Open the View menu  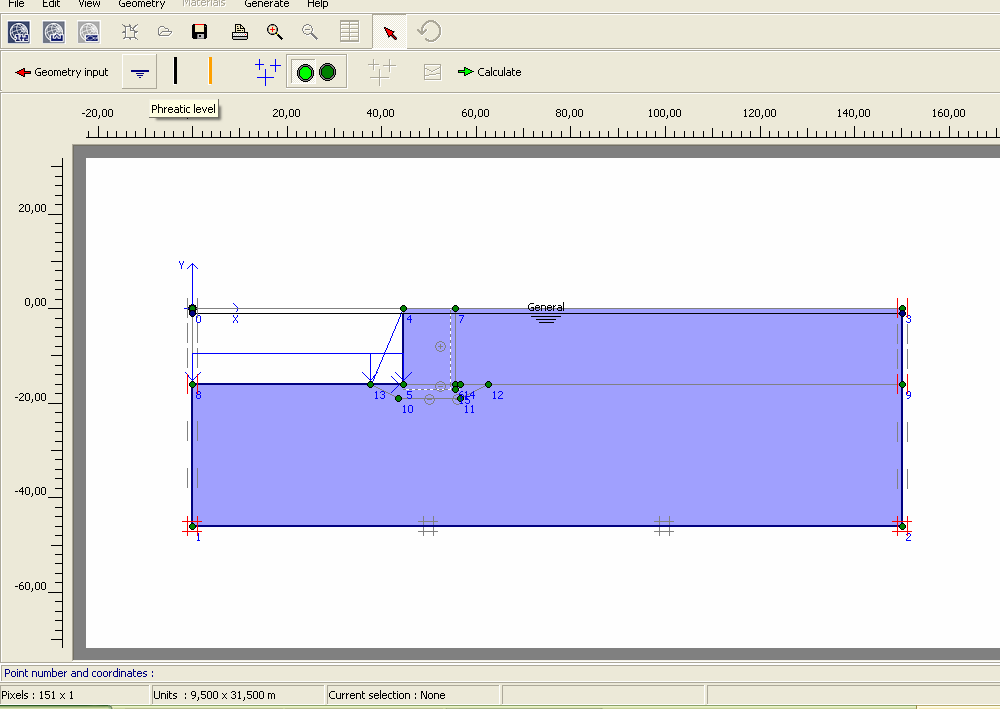pyautogui.click(x=89, y=3)
